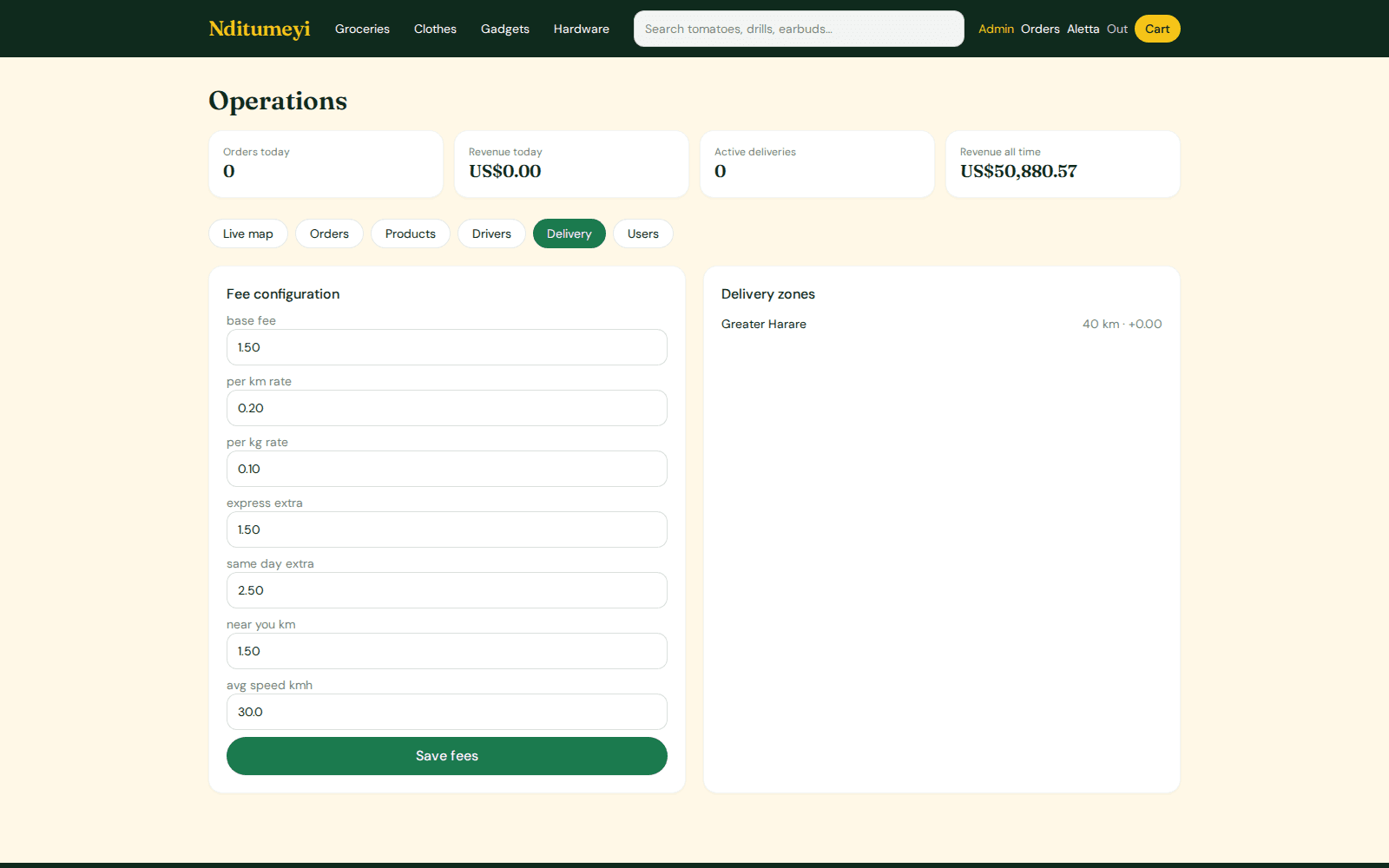Open the Admin link in header

pos(996,29)
